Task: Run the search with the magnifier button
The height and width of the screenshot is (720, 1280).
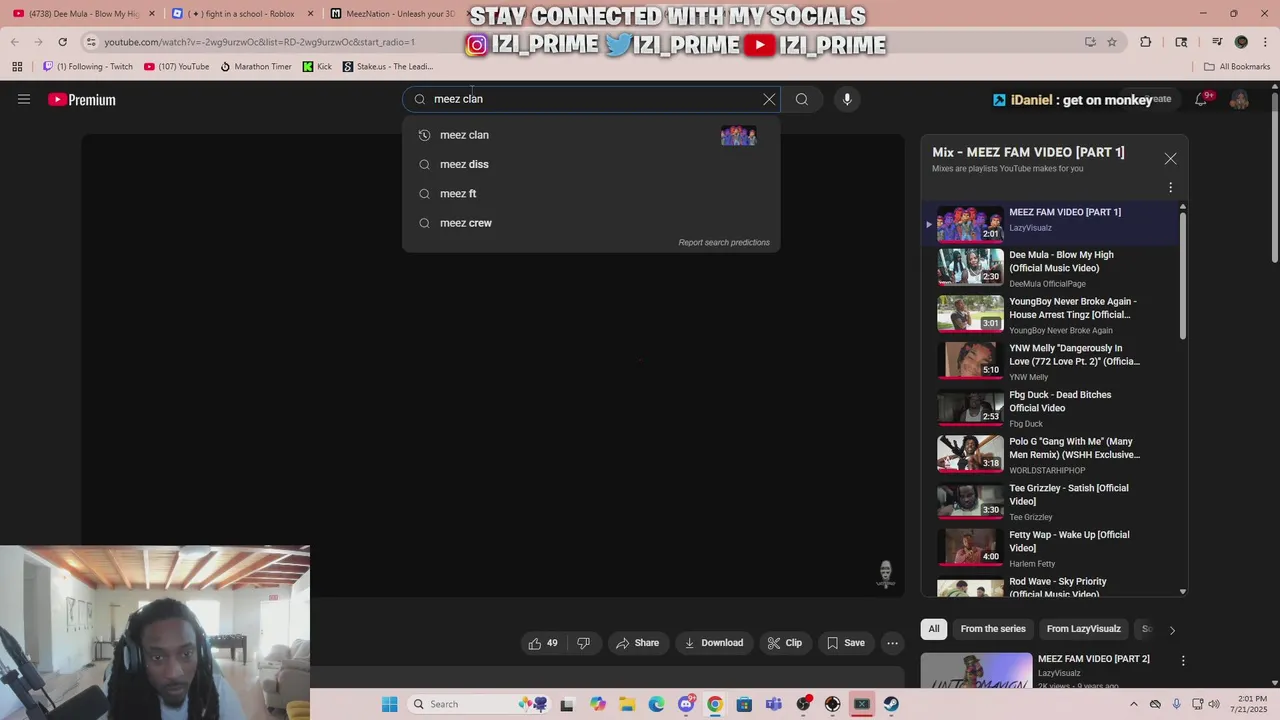Action: pyautogui.click(x=802, y=99)
